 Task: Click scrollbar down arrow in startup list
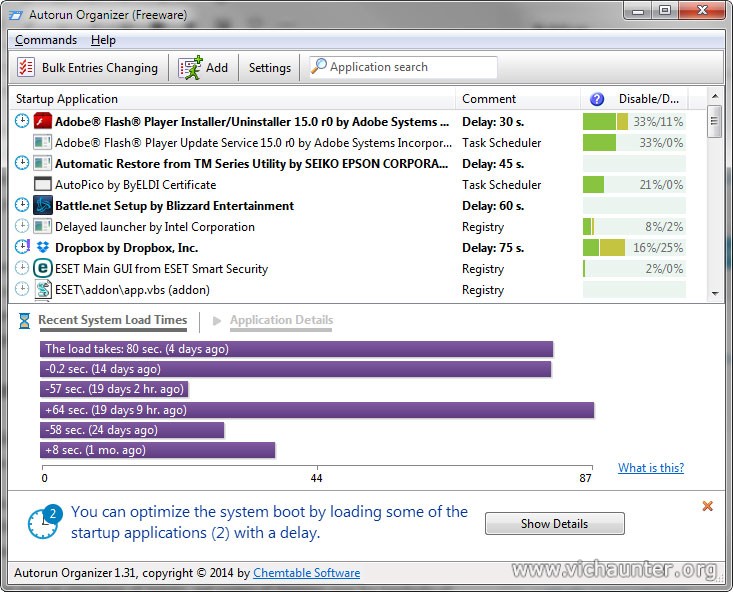(714, 294)
